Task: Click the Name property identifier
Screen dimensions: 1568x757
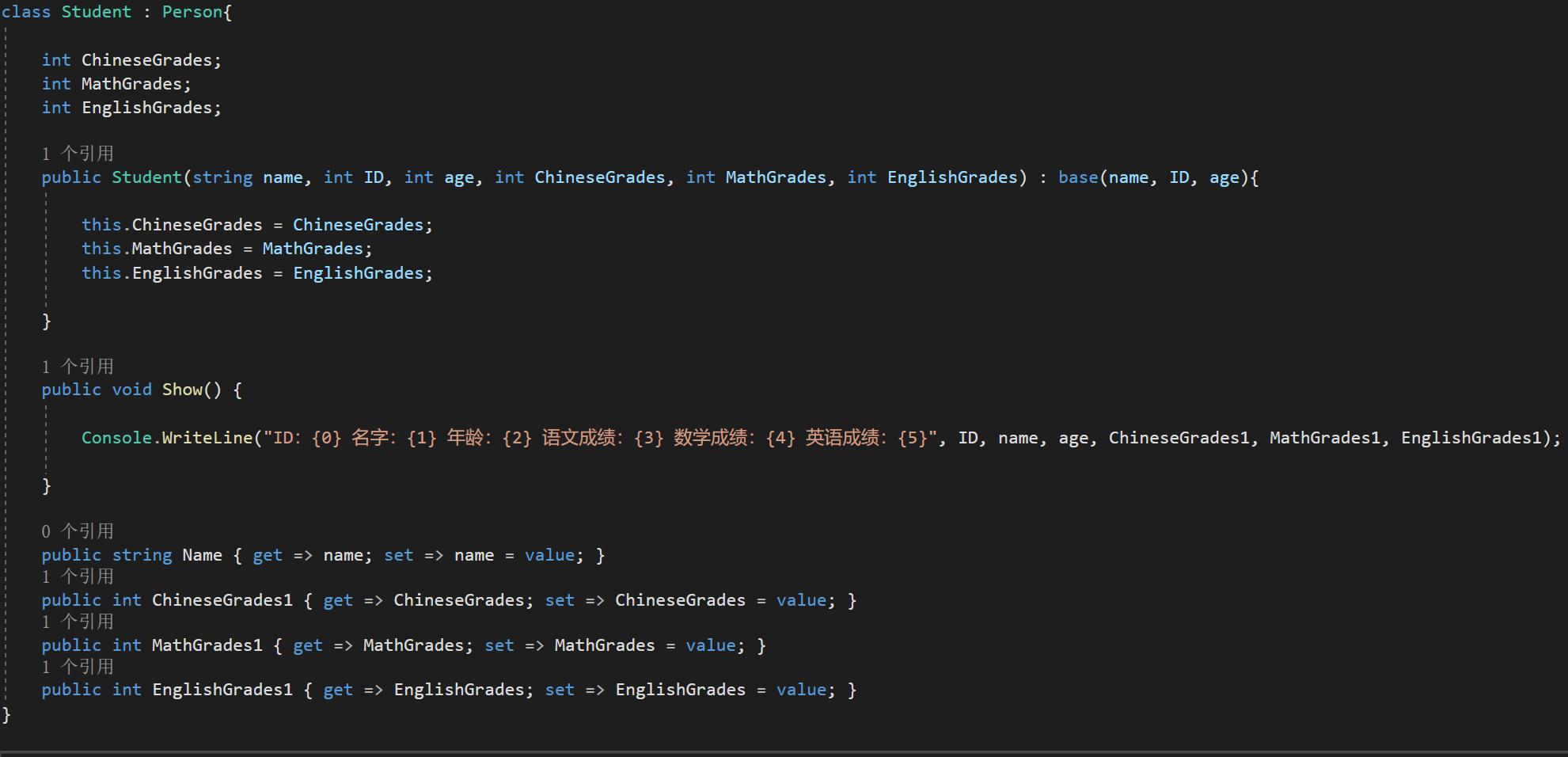Action: tap(202, 555)
